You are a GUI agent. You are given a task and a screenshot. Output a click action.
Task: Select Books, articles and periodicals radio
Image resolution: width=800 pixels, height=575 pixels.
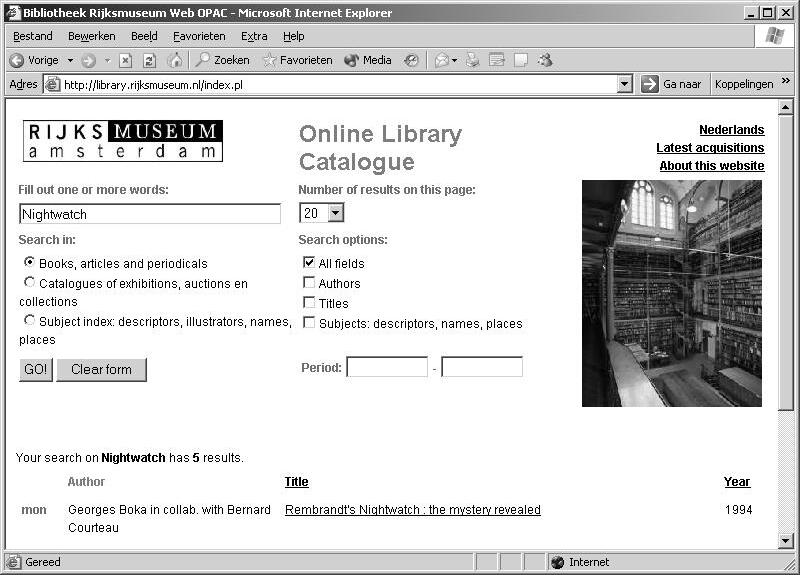[x=30, y=262]
